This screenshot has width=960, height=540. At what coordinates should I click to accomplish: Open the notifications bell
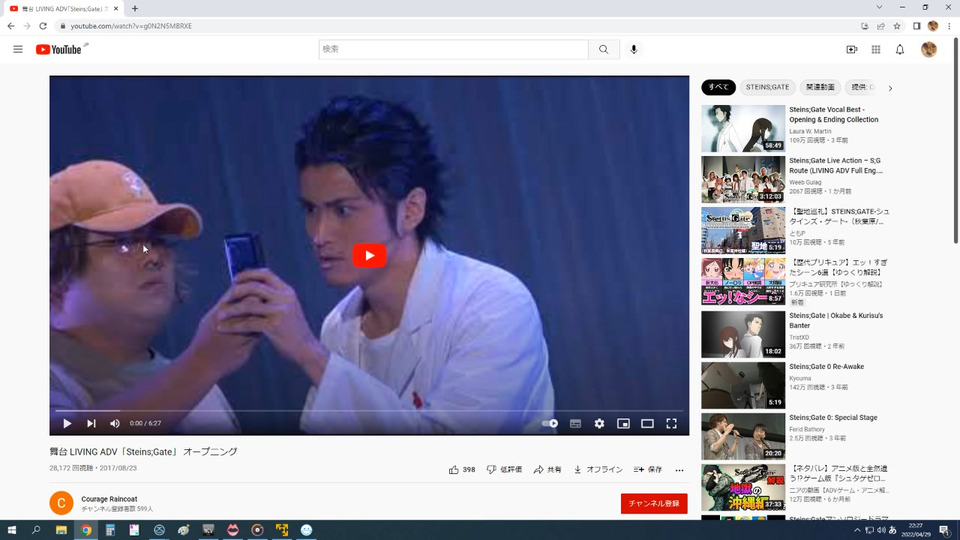(899, 50)
